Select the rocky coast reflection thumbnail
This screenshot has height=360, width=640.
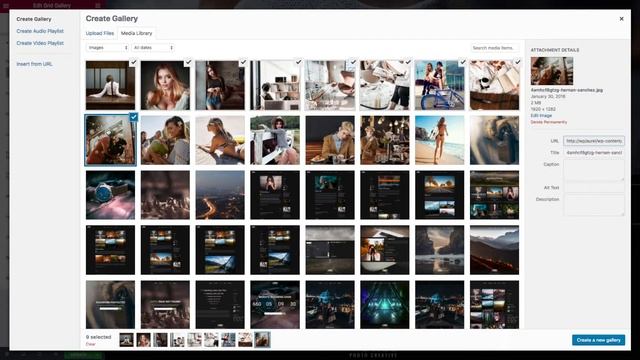tap(440, 250)
